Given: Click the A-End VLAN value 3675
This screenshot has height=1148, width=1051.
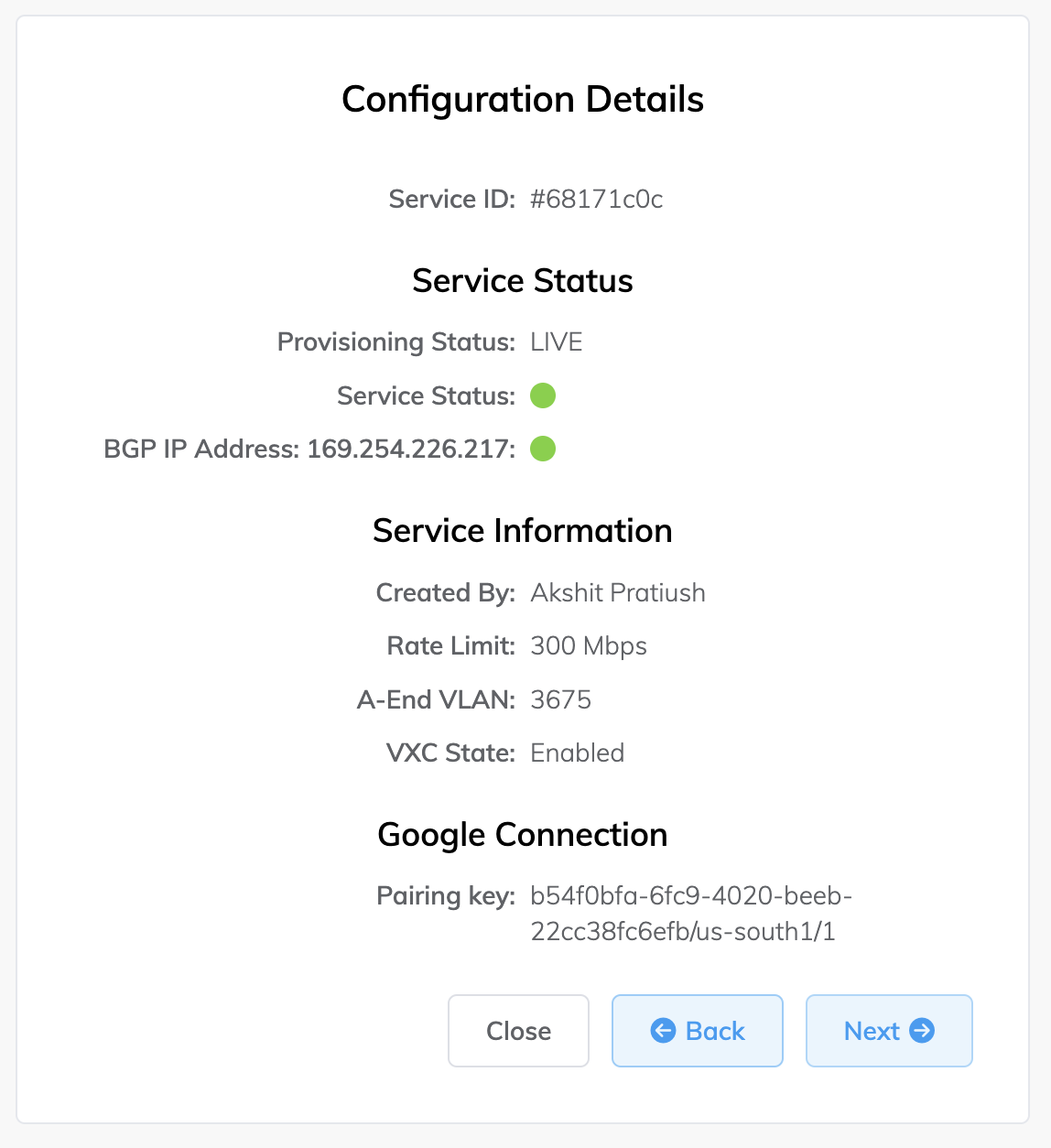Looking at the screenshot, I should click(x=560, y=700).
